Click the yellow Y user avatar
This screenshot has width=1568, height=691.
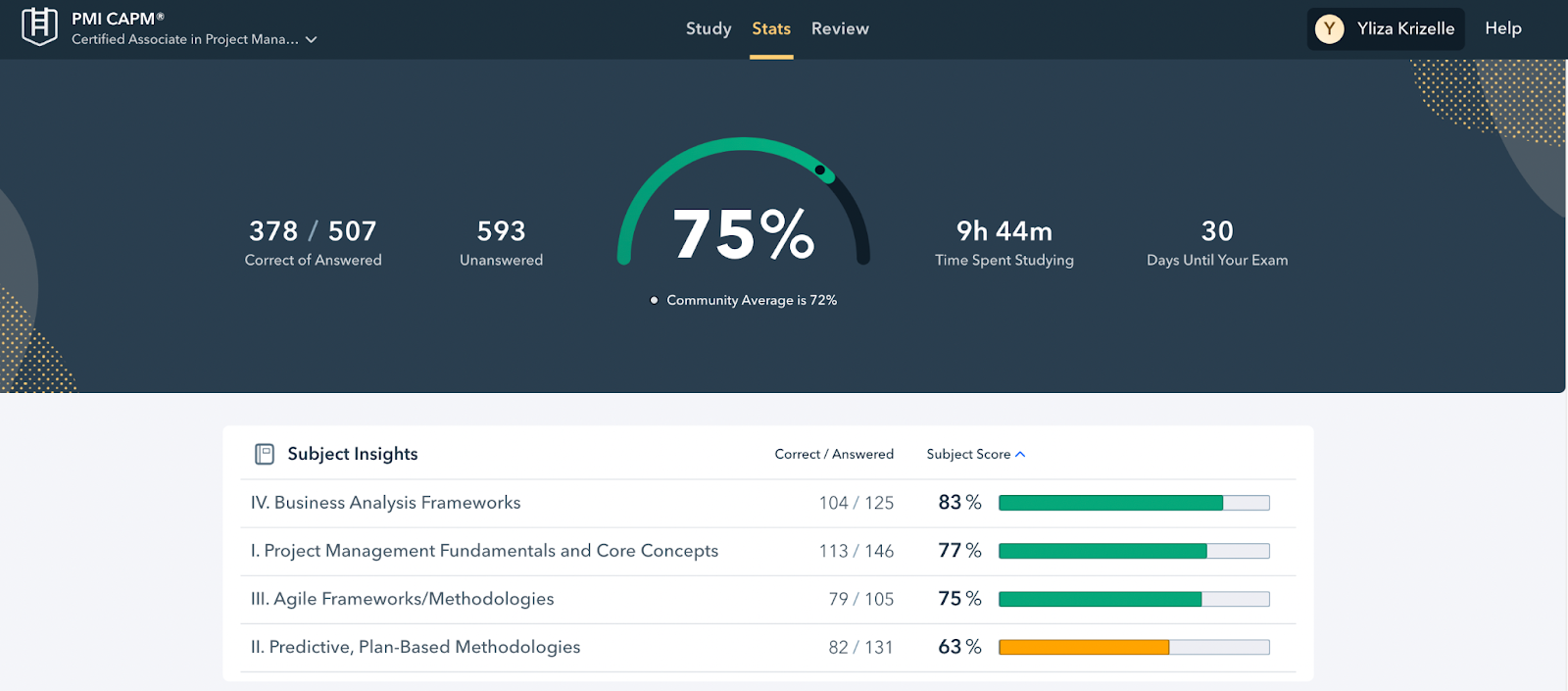(x=1329, y=29)
